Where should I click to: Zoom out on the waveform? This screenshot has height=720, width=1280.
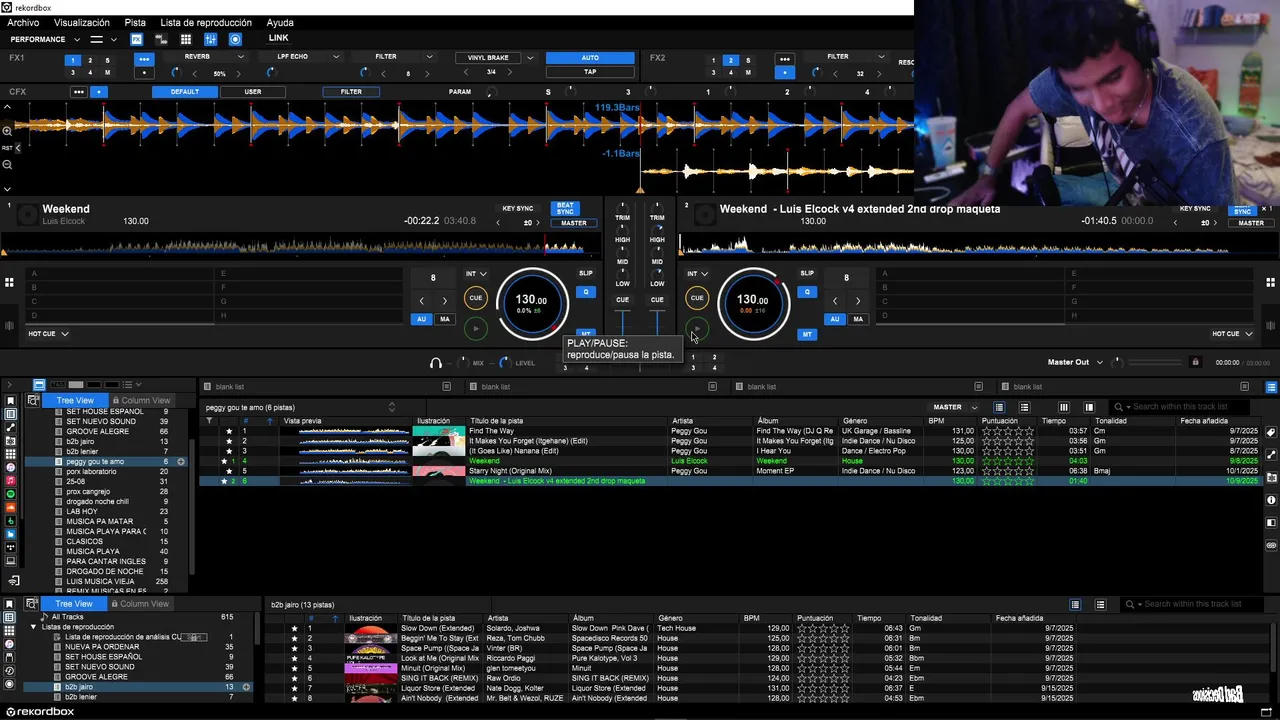click(7, 164)
